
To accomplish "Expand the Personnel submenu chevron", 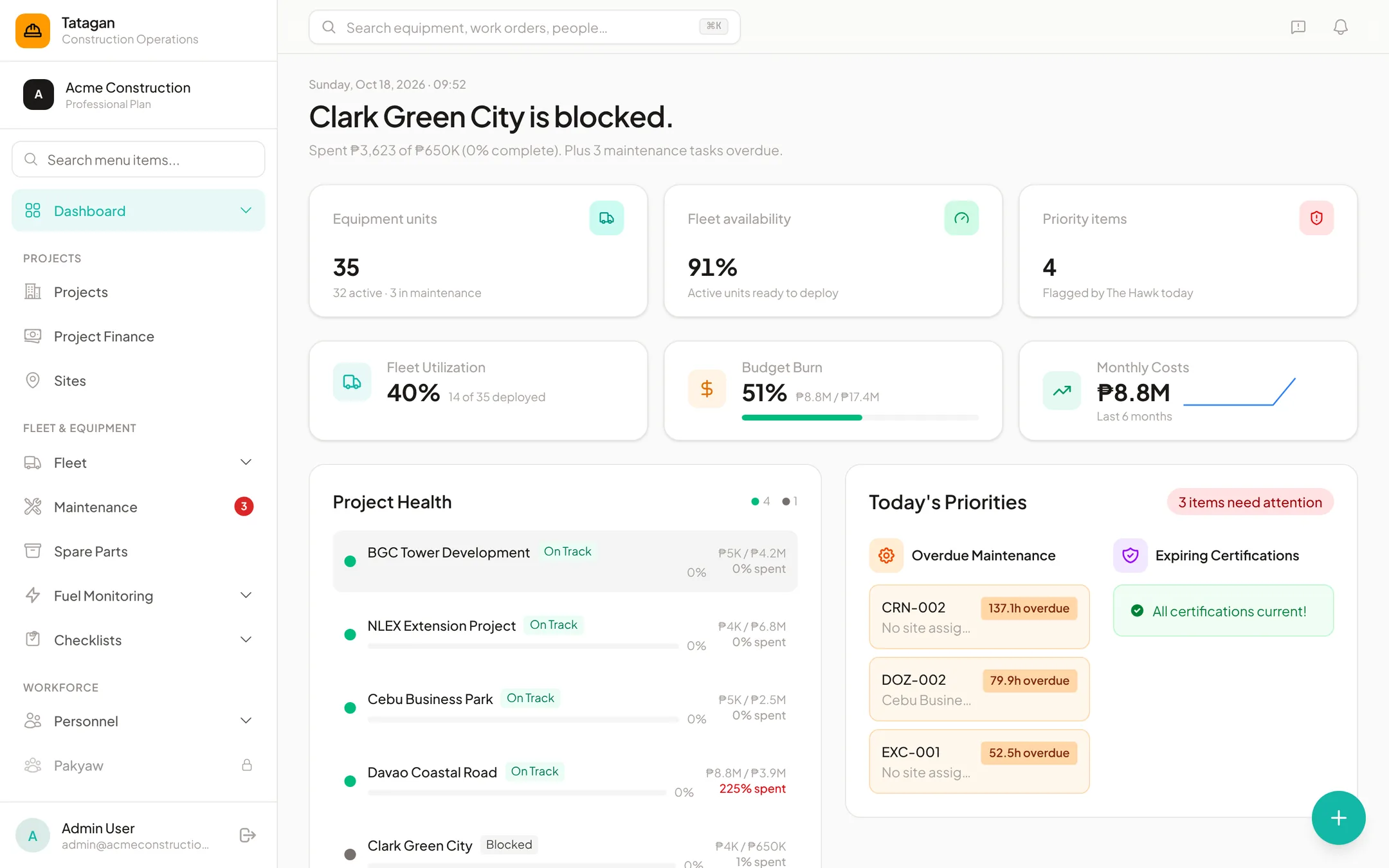I will tap(246, 721).
